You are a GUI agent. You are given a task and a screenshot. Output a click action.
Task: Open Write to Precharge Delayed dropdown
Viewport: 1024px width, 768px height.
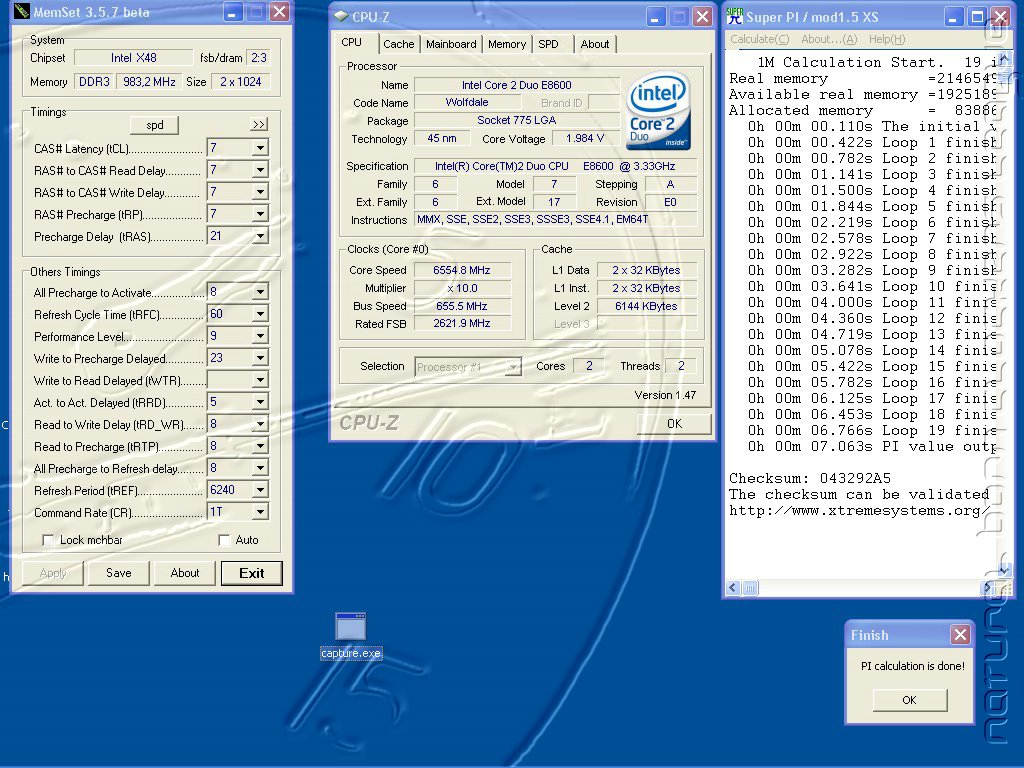[x=260, y=358]
